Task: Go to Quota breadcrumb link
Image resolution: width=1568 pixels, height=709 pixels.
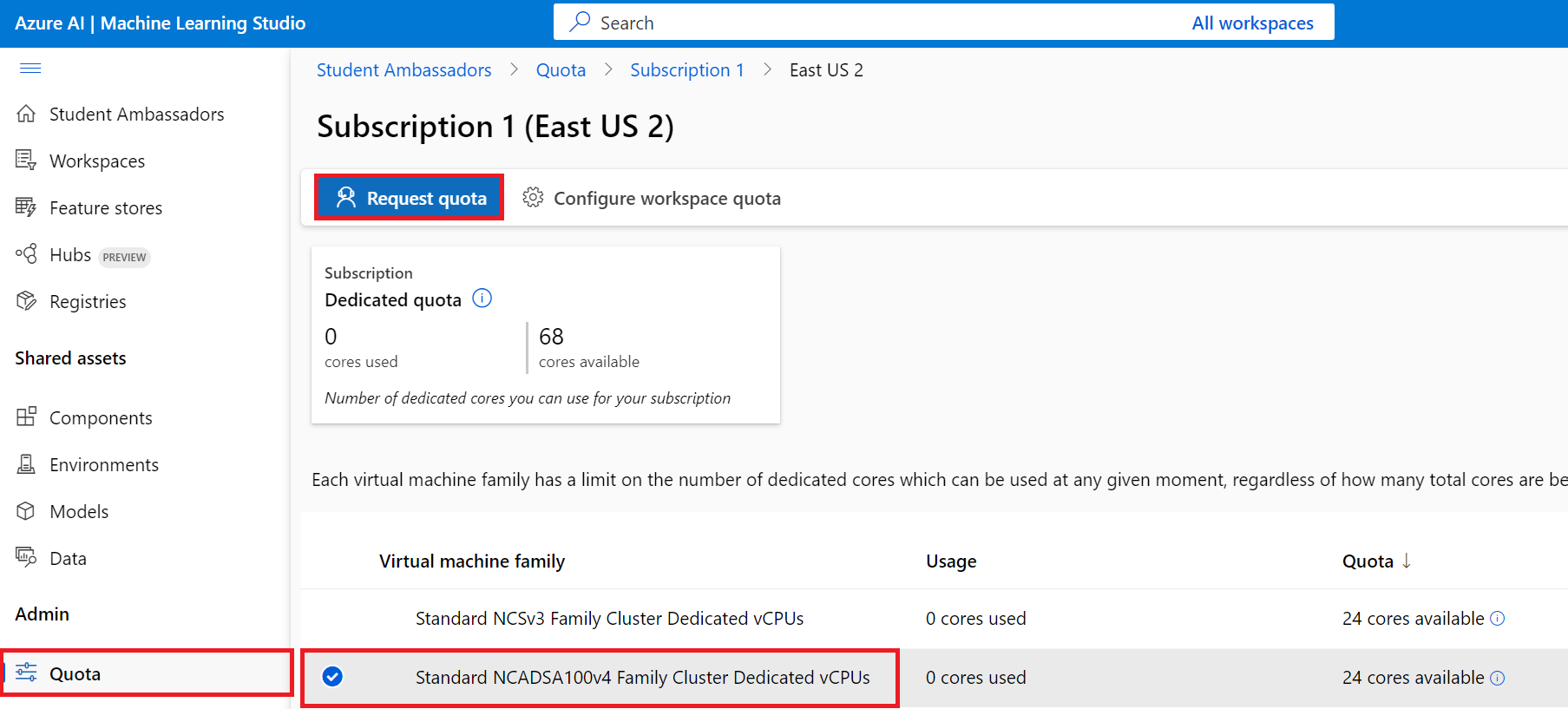Action: (x=561, y=70)
